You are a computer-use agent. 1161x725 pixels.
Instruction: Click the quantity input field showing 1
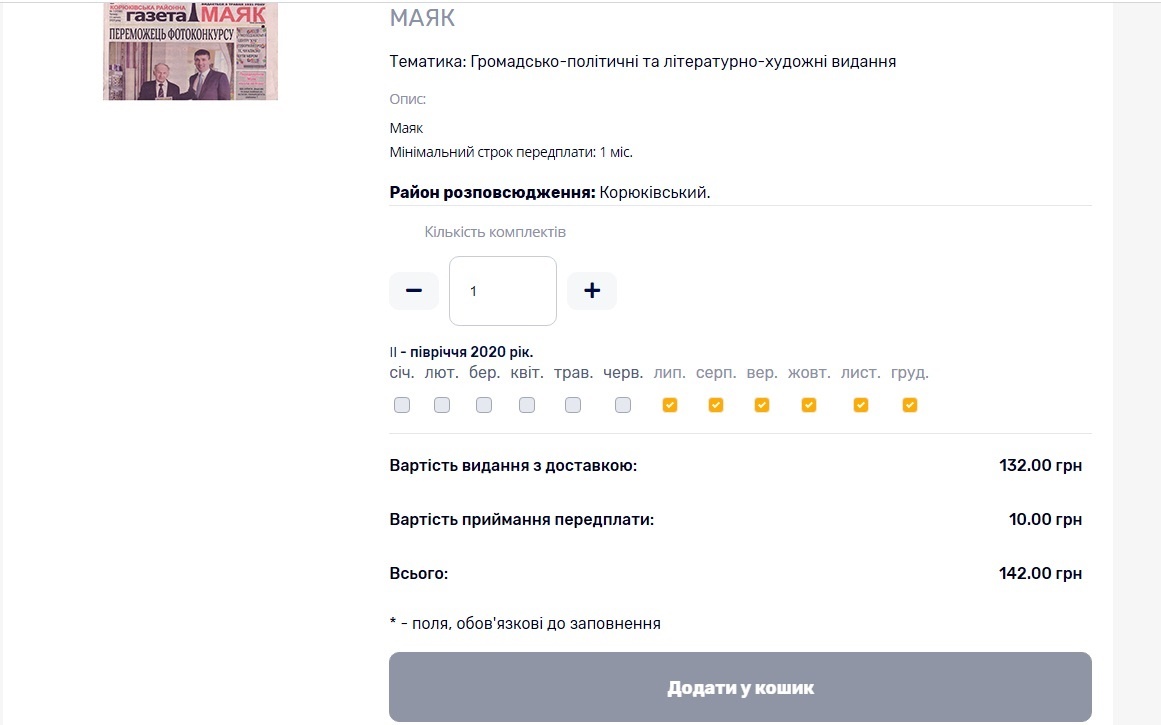click(502, 291)
